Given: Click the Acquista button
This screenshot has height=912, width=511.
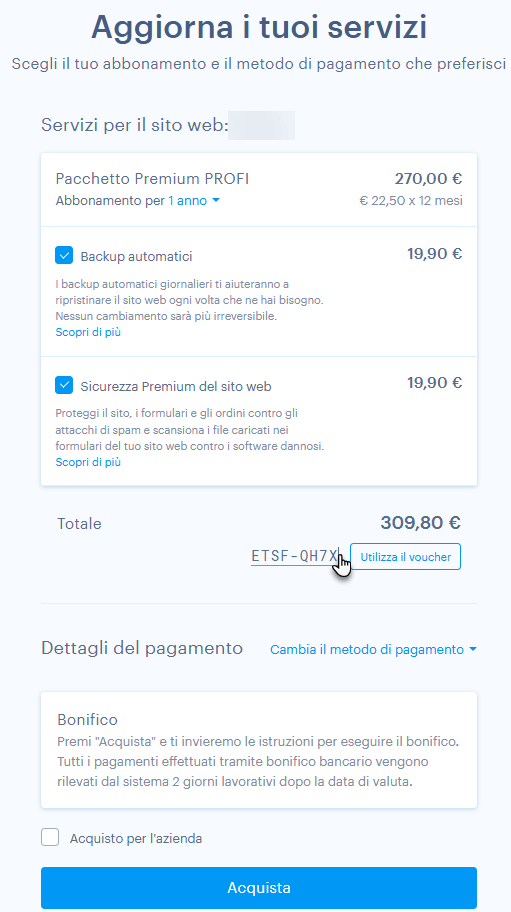Looking at the screenshot, I should [259, 888].
